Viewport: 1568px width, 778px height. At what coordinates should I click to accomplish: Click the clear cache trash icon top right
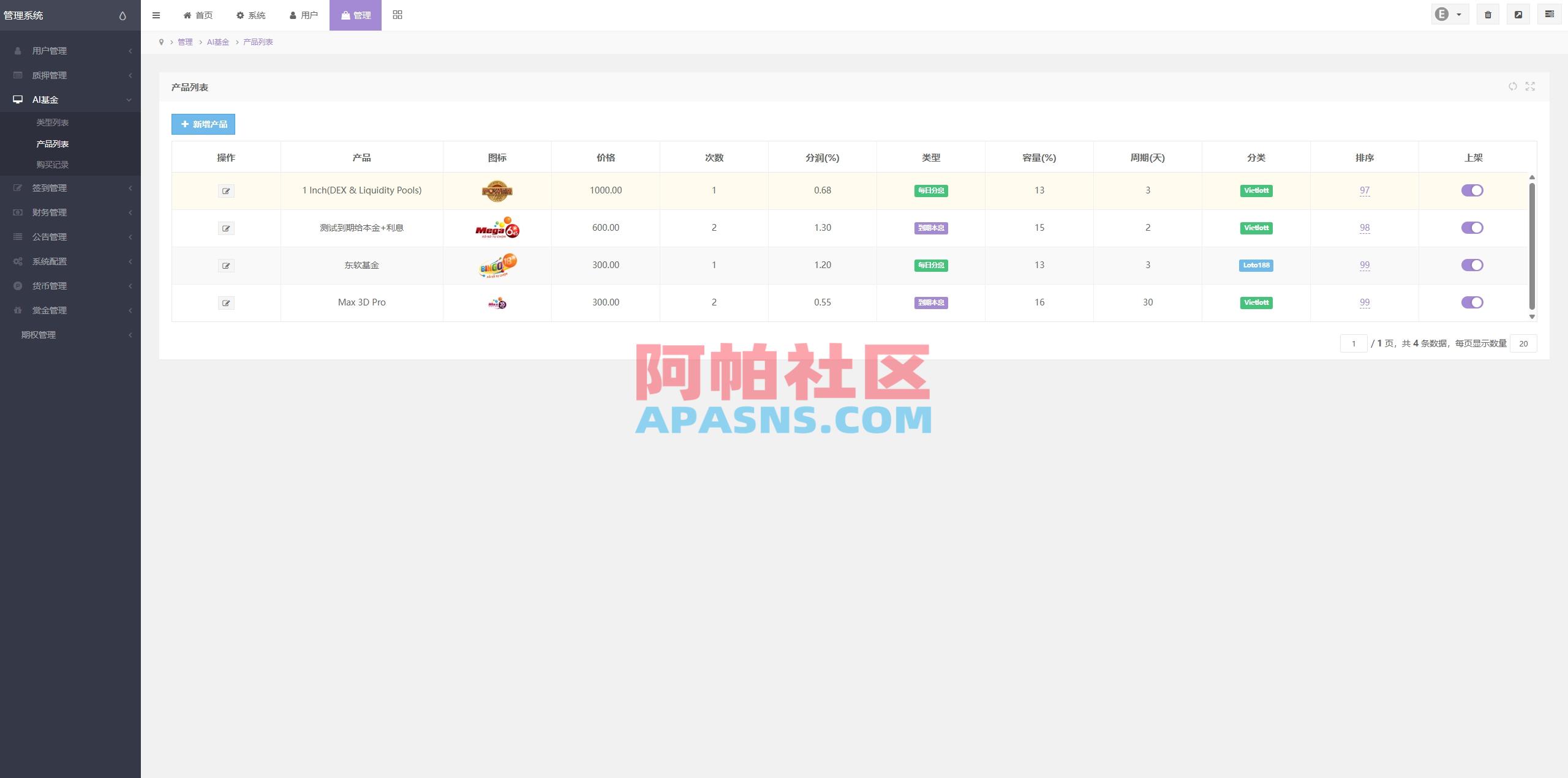(1488, 14)
